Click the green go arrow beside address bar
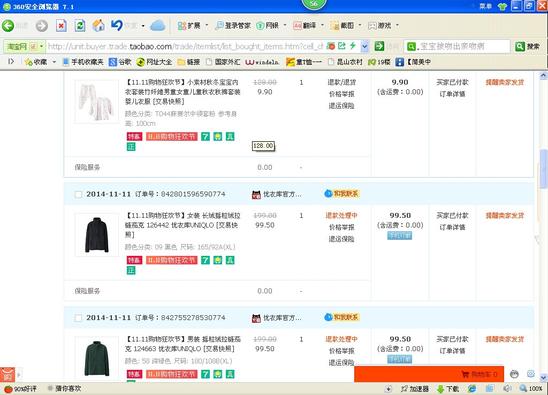The width and height of the screenshot is (548, 395). coord(379,46)
